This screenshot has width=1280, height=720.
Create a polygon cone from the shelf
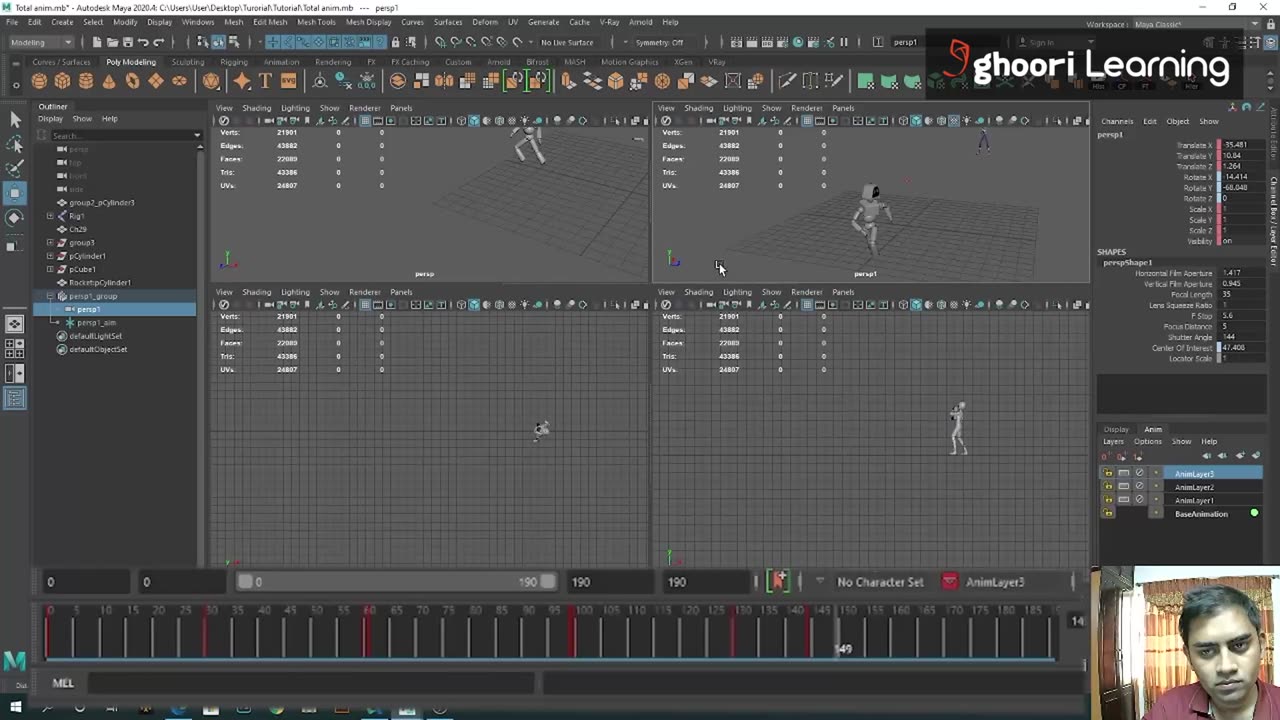109,81
